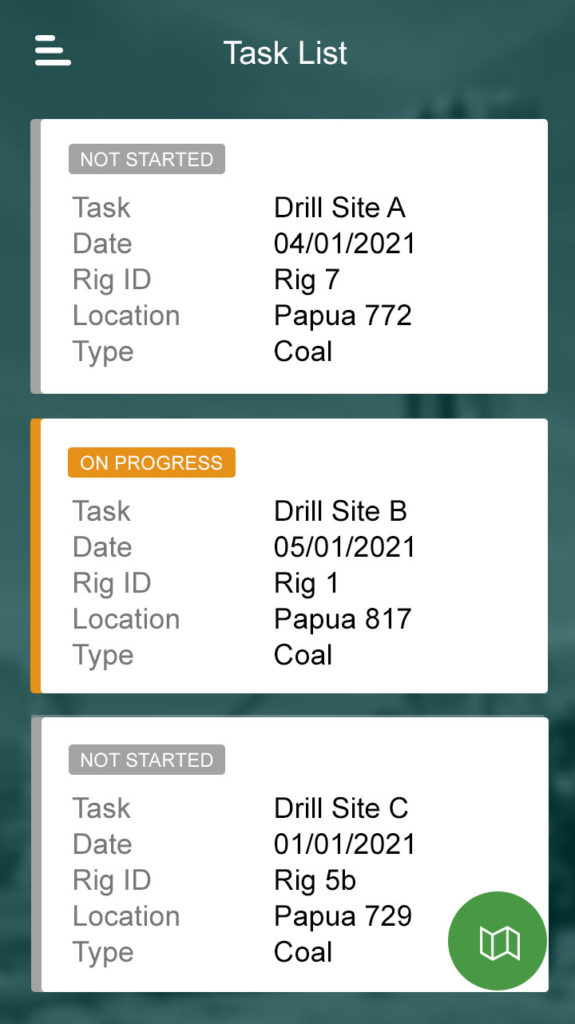This screenshot has width=575, height=1024.
Task: Click location Papua 772
Action: (342, 315)
